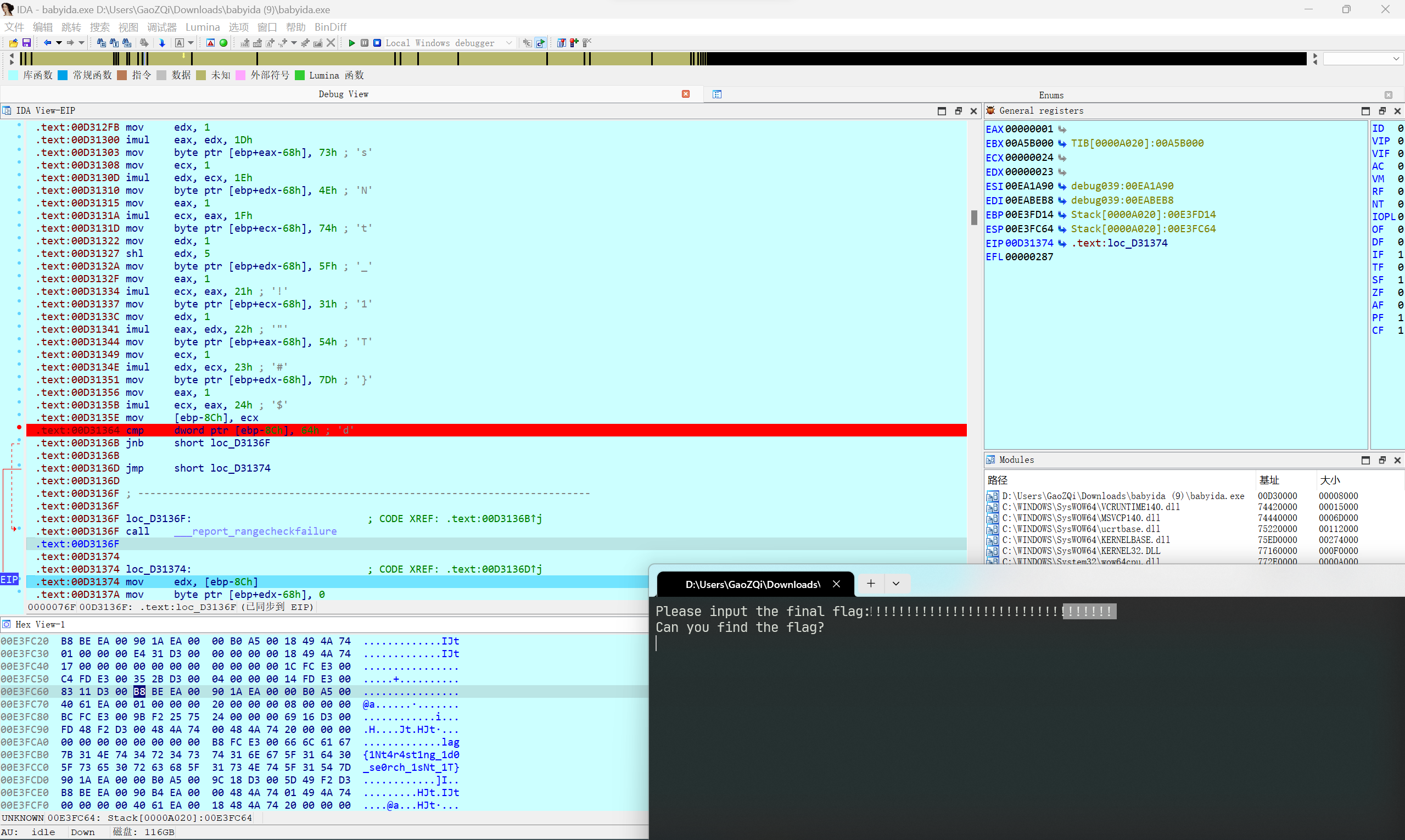Viewport: 1405px width, 840px height.
Task: Save database via purple floppy icon
Action: click(26, 43)
